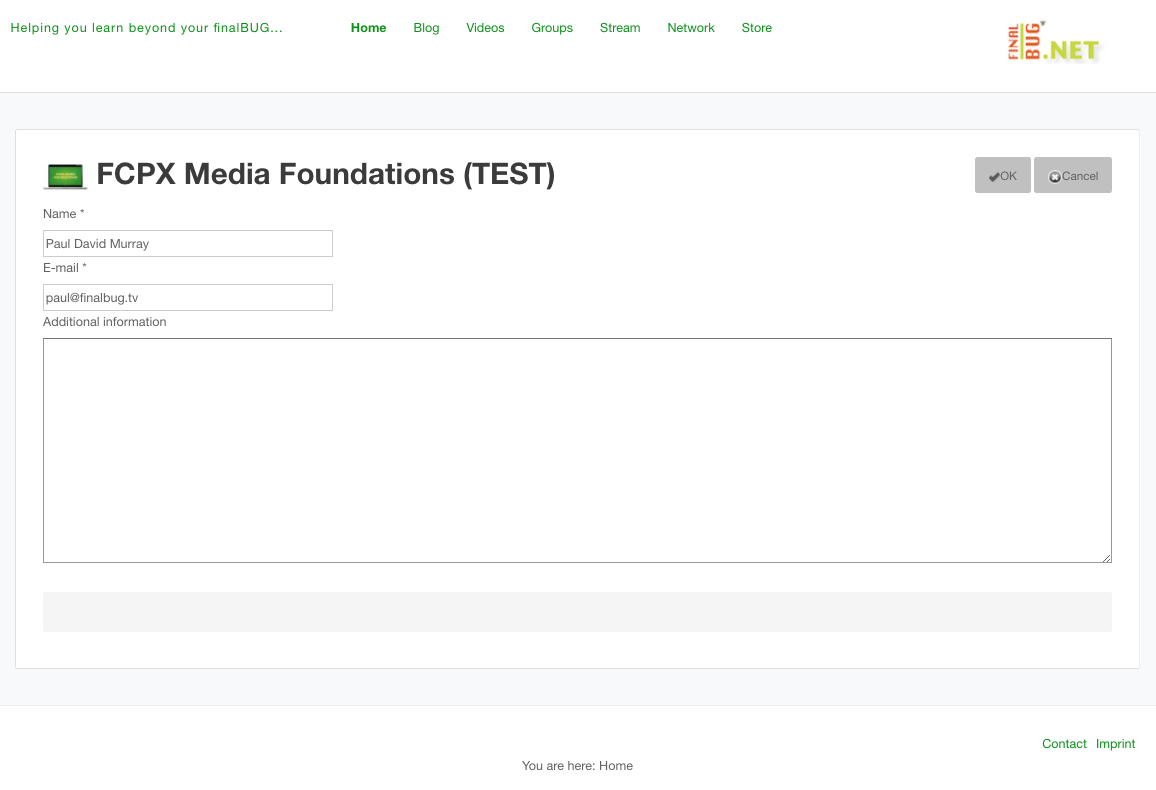Click the FCPX Media Foundations heading
Viewport: 1156px width, 790px height.
[x=325, y=175]
